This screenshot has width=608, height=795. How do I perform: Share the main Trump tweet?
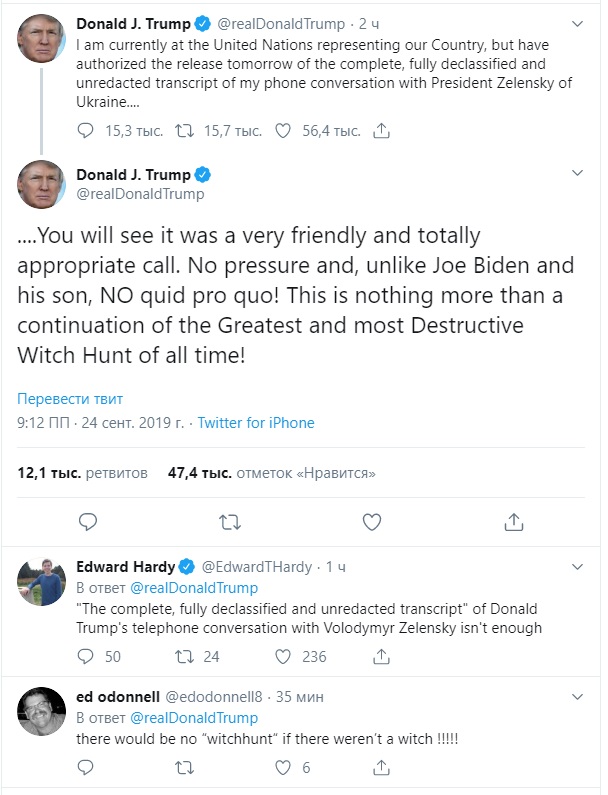pyautogui.click(x=514, y=521)
